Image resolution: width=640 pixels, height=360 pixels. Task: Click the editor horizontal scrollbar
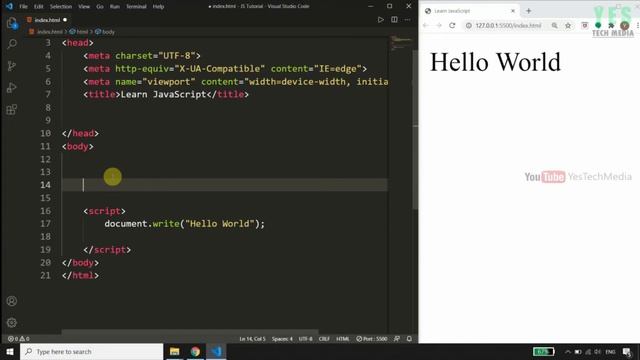[x=190, y=332]
